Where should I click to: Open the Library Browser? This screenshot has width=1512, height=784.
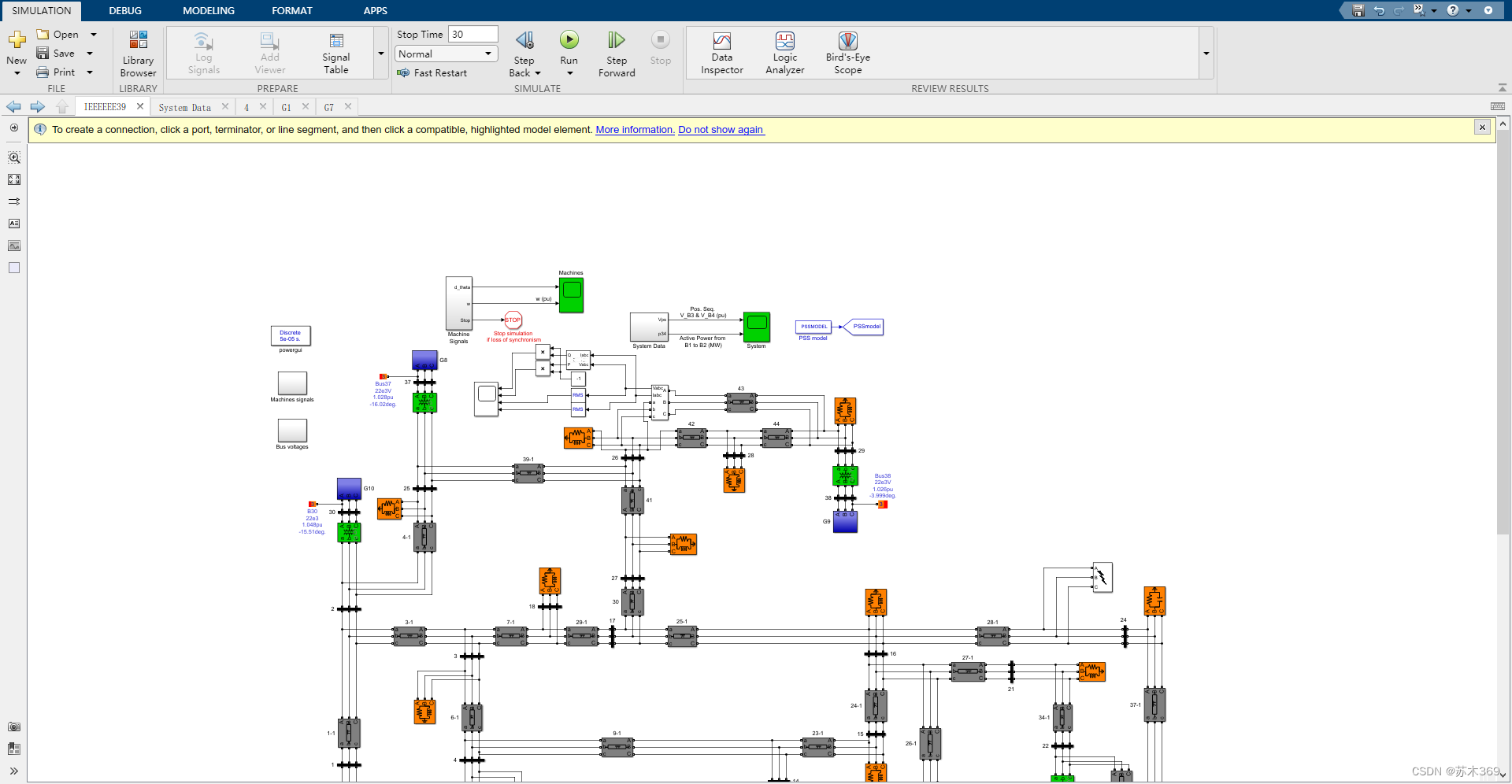coord(138,53)
